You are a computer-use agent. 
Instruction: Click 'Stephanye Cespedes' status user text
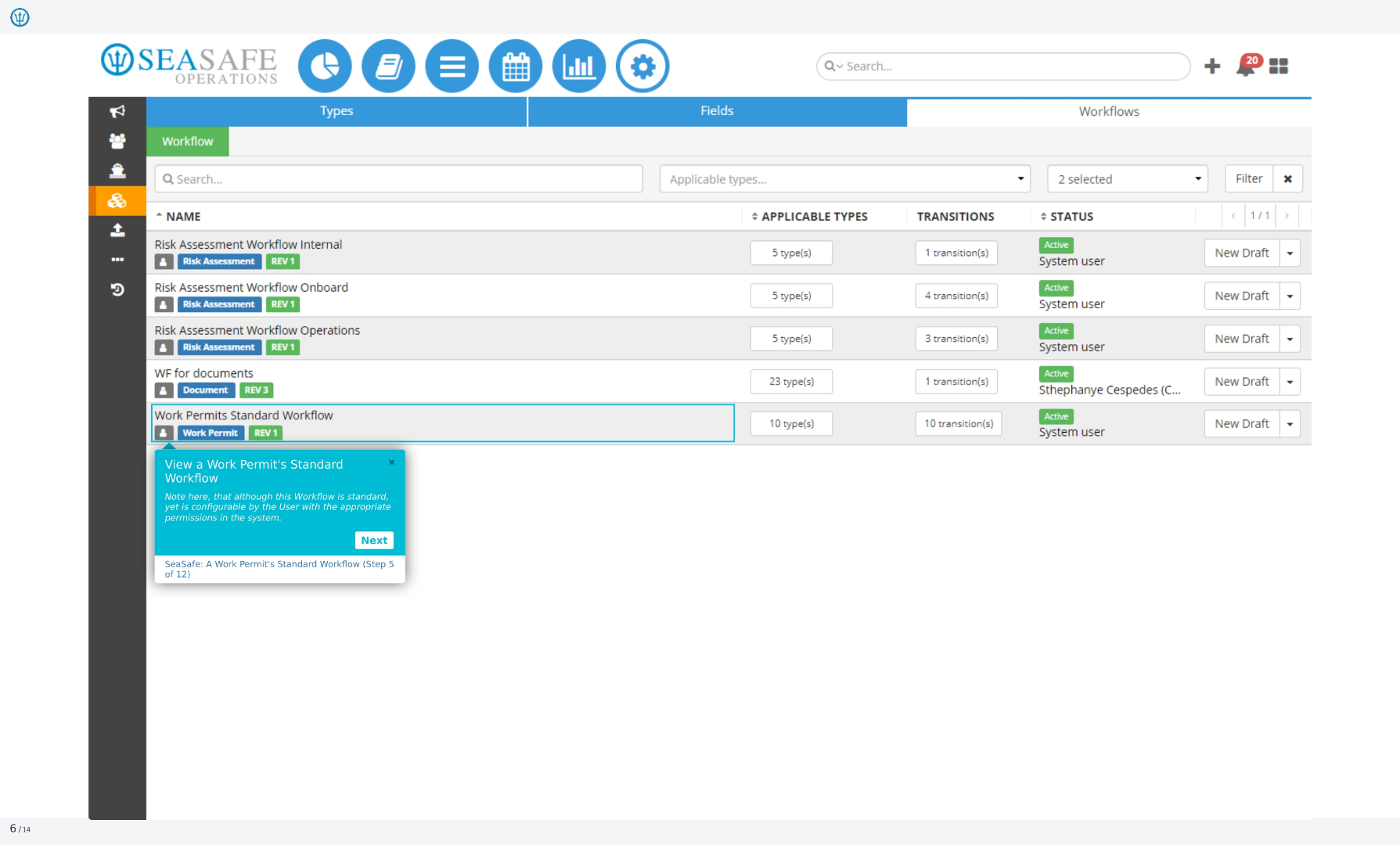coord(1110,390)
